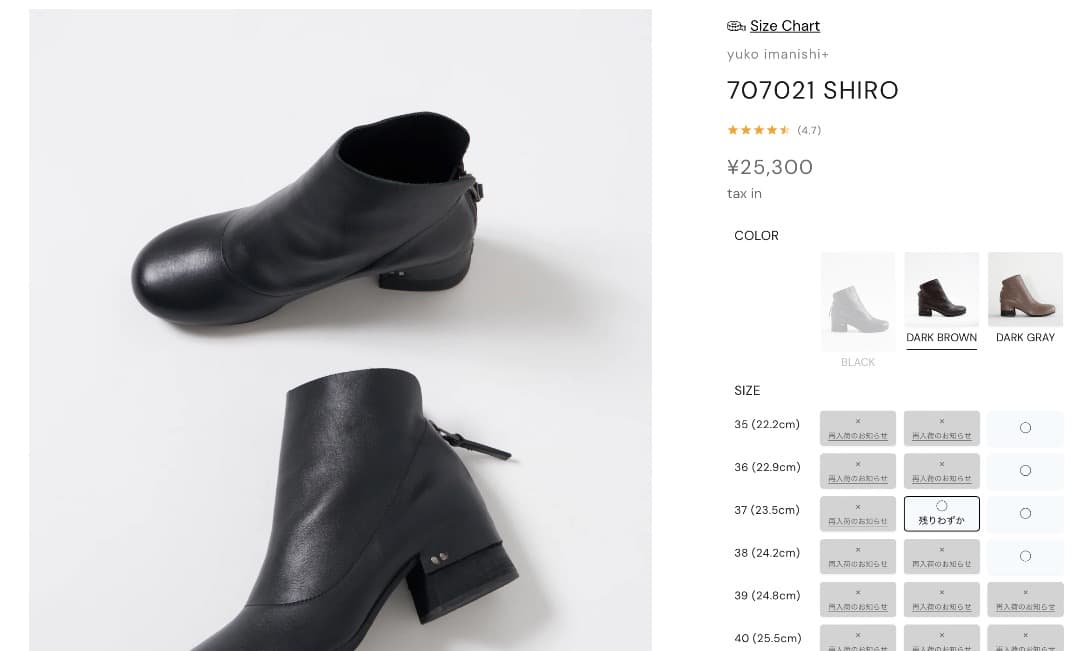Request restock notice for size 35 Black
This screenshot has height=651, width=1080.
coord(858,429)
